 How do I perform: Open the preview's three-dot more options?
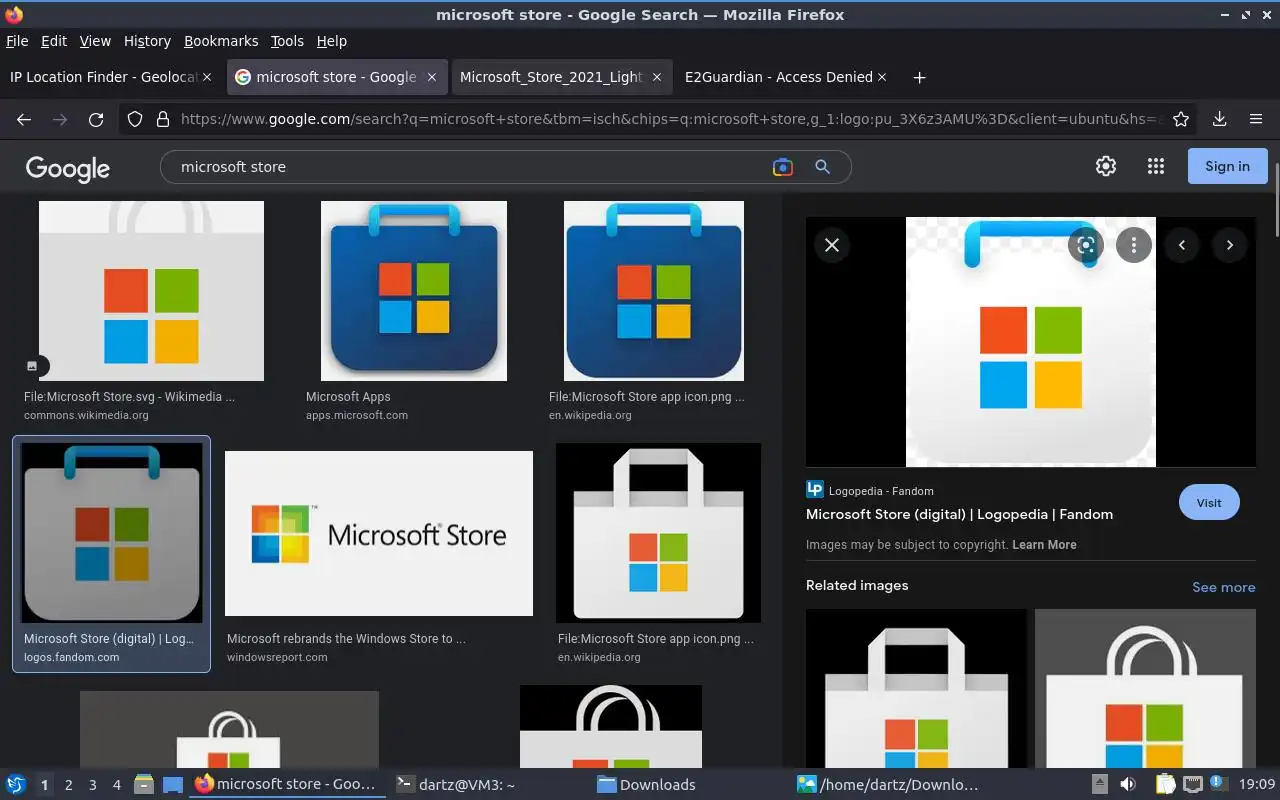[x=1133, y=245]
